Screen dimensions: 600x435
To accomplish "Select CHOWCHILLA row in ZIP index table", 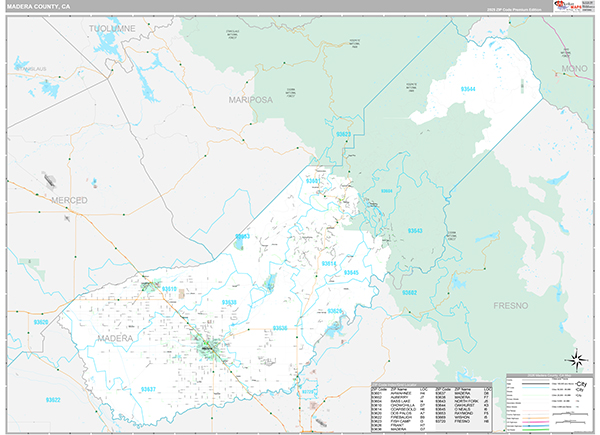I will (398, 405).
